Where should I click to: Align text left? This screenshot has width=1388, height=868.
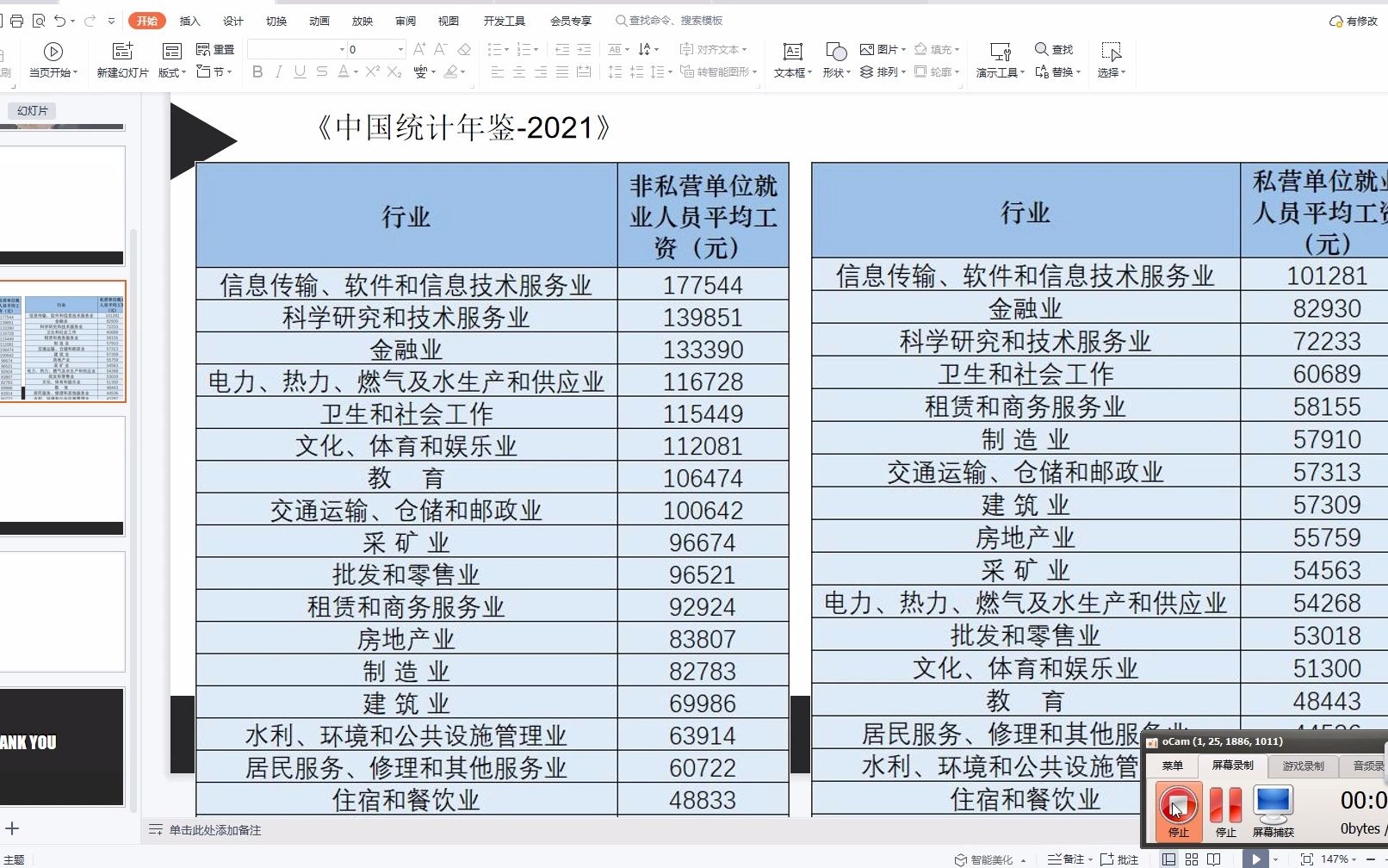point(498,71)
